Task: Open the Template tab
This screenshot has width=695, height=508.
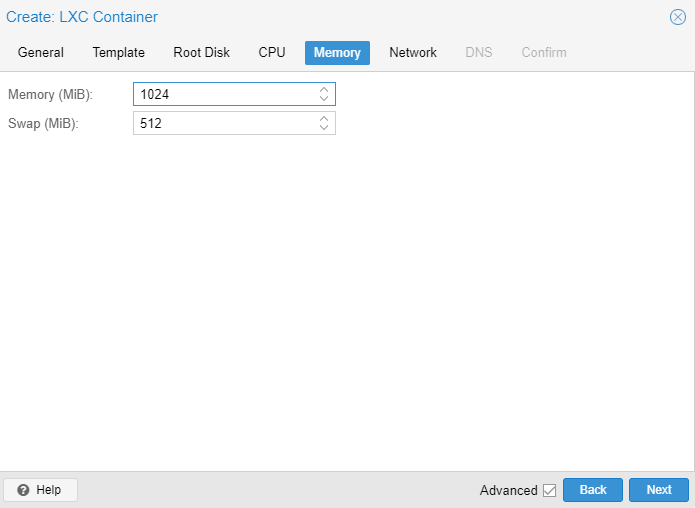Action: pyautogui.click(x=119, y=53)
